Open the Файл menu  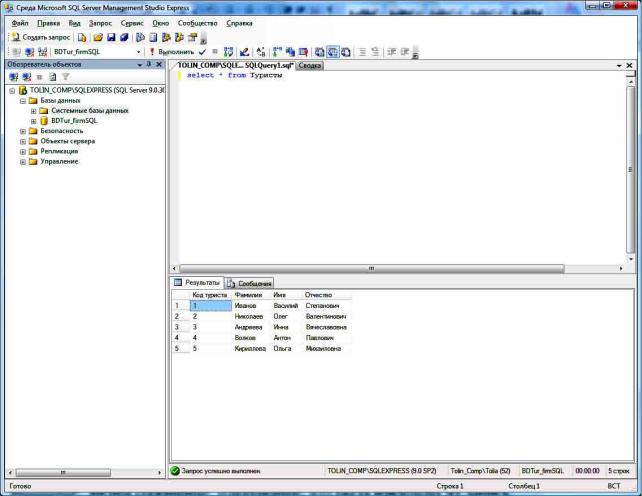(20, 23)
